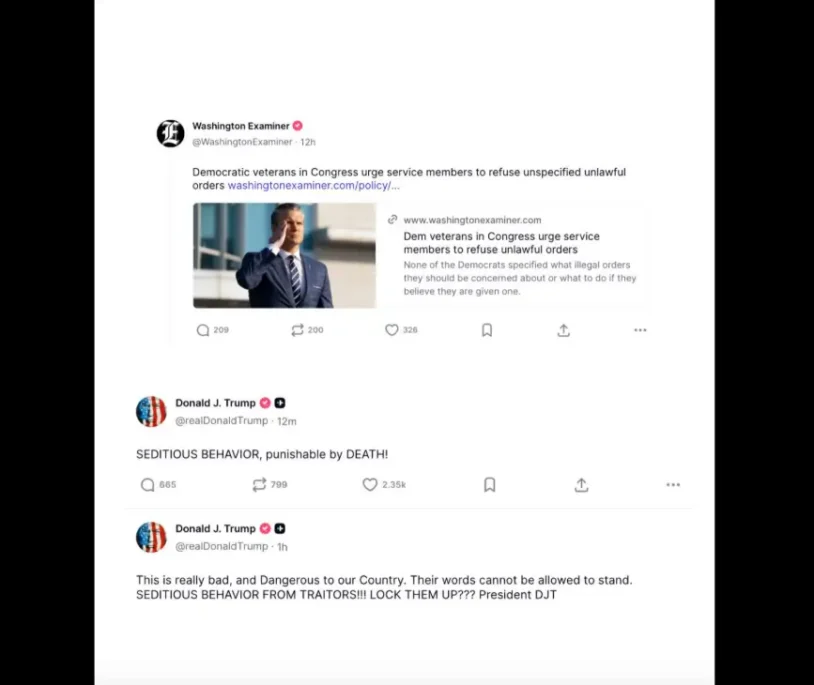
Task: Open the Washington Examiner account name
Action: click(241, 126)
